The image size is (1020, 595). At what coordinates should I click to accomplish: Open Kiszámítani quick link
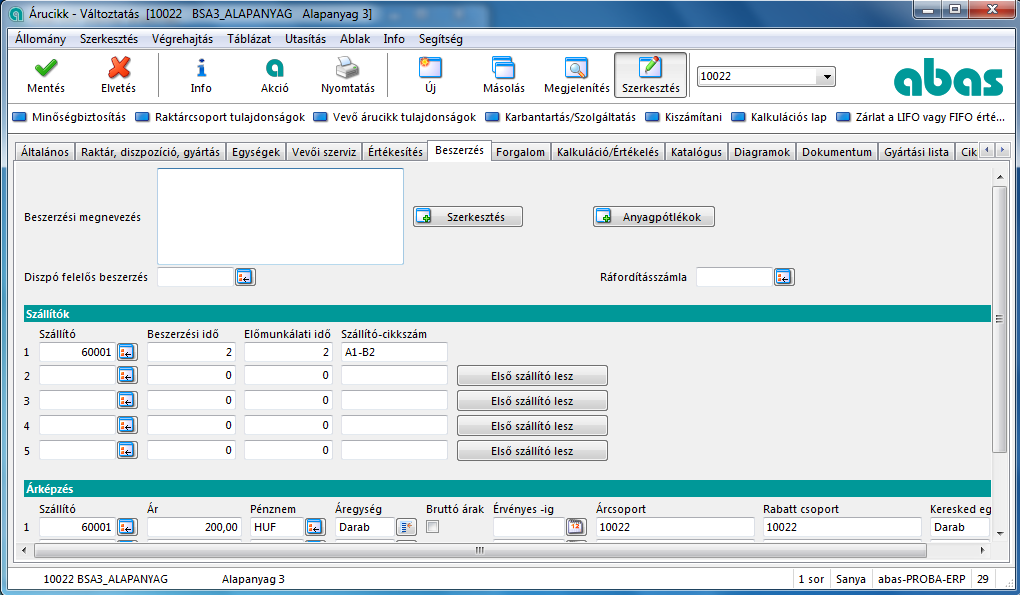[684, 117]
